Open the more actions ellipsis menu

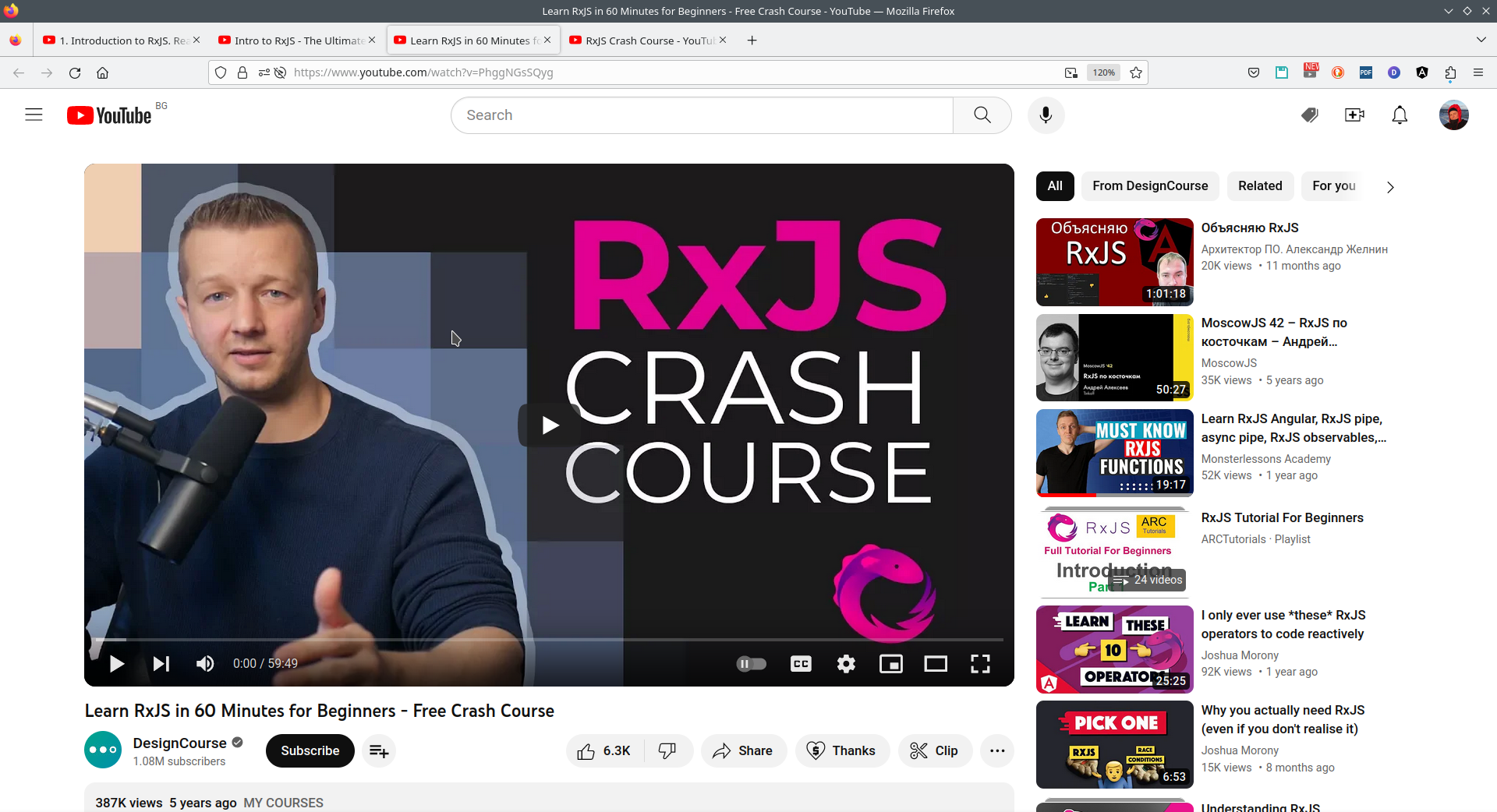pos(997,750)
